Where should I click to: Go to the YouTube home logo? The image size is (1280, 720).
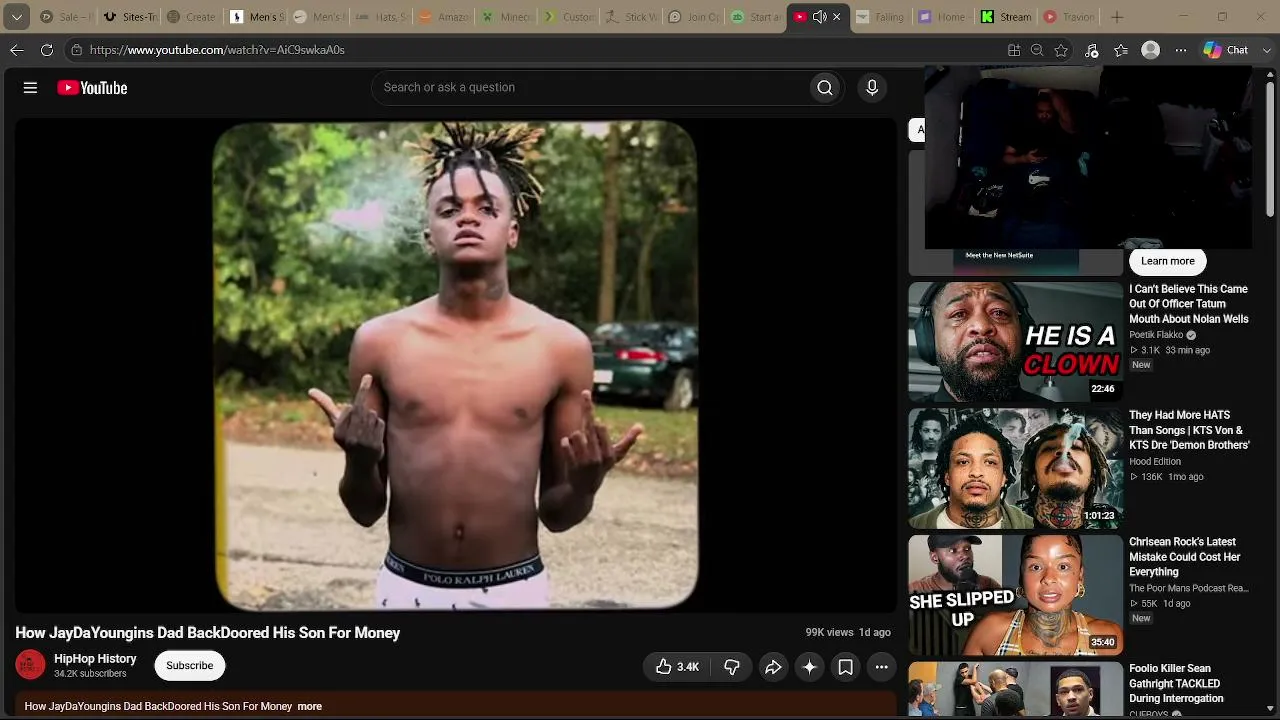(x=92, y=88)
